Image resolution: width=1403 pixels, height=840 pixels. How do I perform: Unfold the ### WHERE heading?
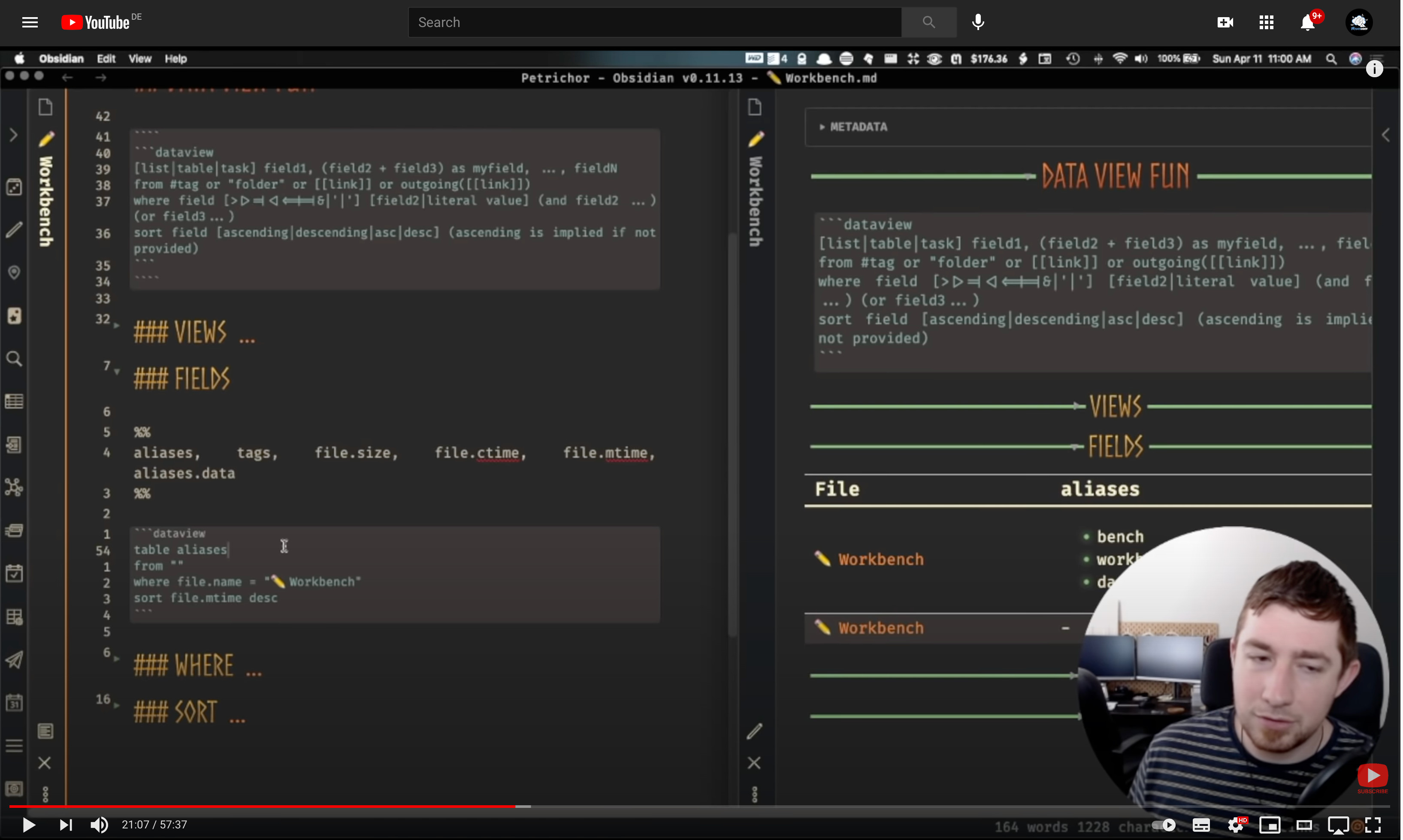pyautogui.click(x=117, y=659)
